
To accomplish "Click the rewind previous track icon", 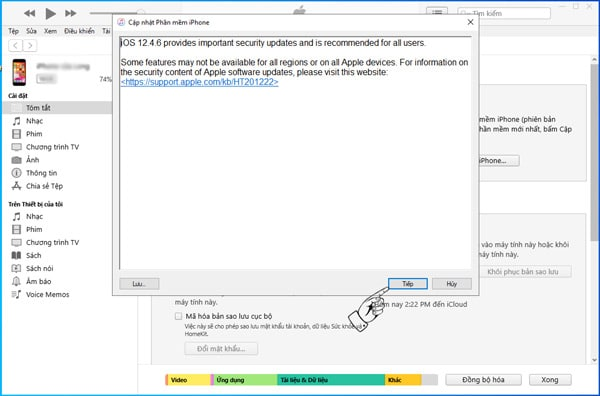I will [29, 13].
